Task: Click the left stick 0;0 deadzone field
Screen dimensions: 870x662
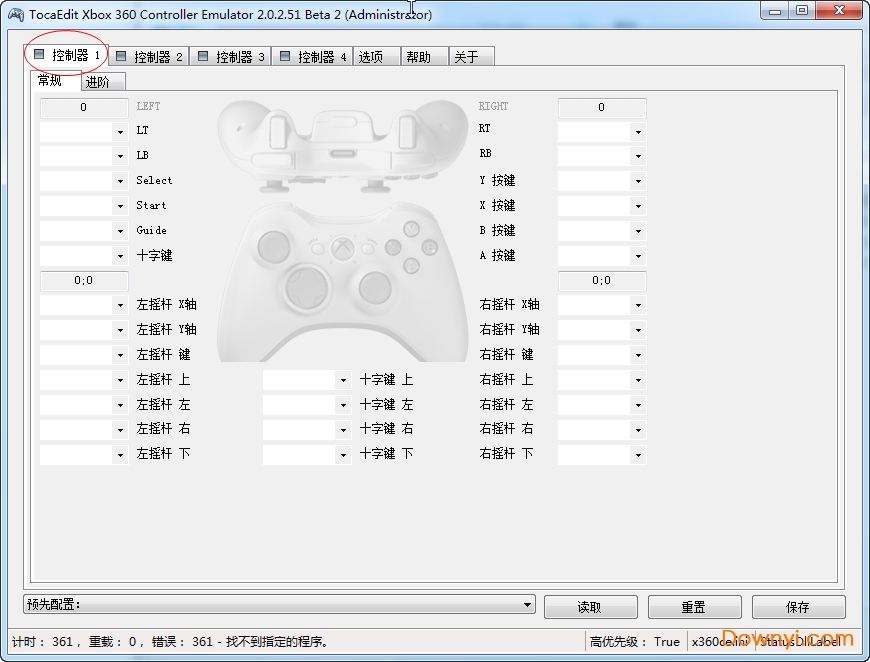Action: point(84,280)
